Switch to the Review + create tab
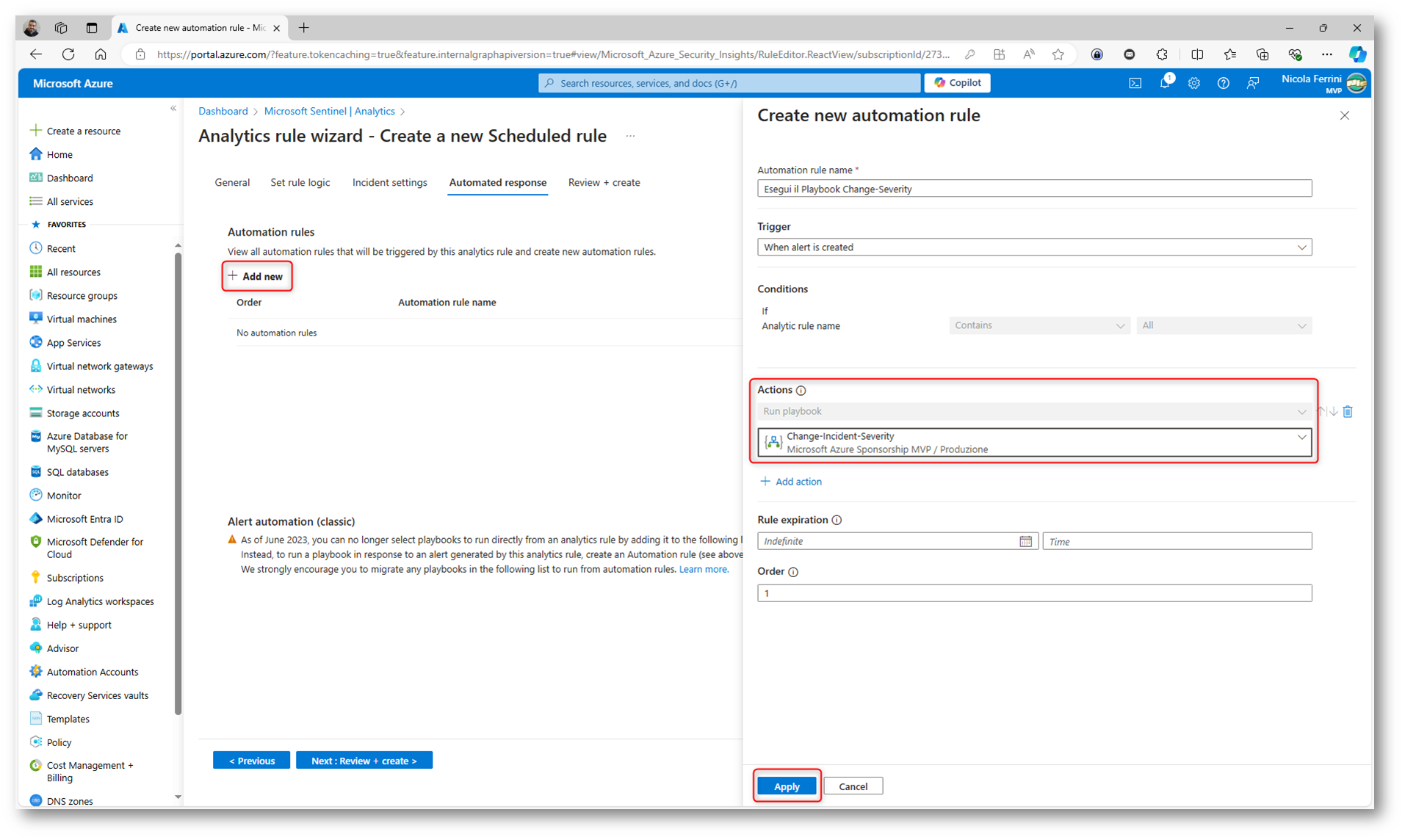Screen dimensions: 1405x840 click(604, 183)
